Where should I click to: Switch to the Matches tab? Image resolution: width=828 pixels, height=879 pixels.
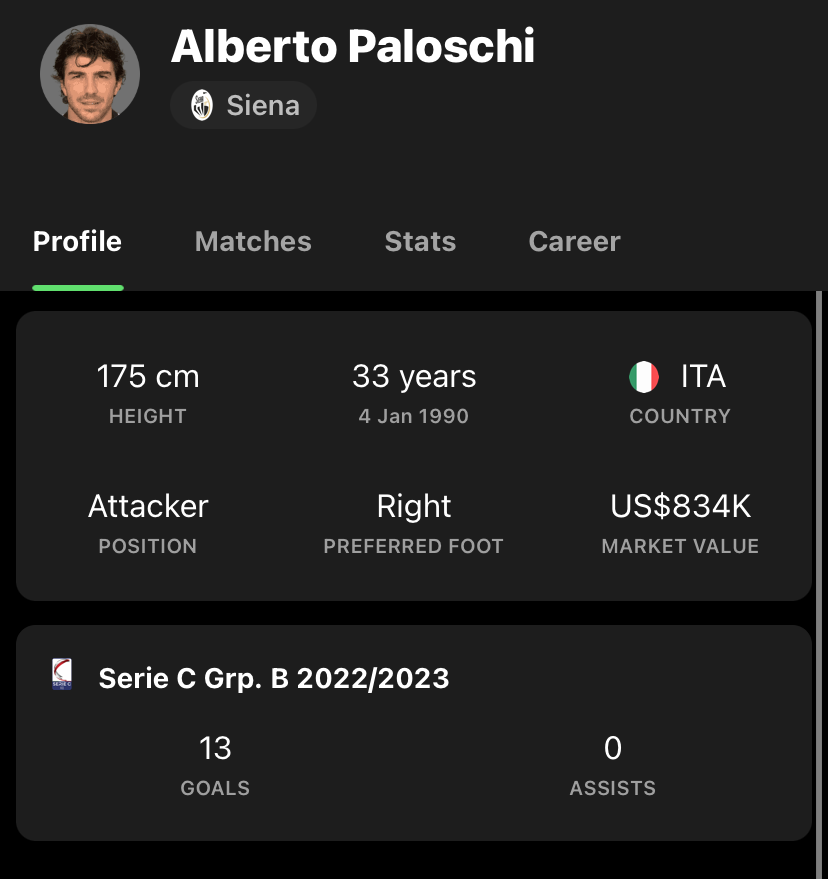[x=253, y=242]
